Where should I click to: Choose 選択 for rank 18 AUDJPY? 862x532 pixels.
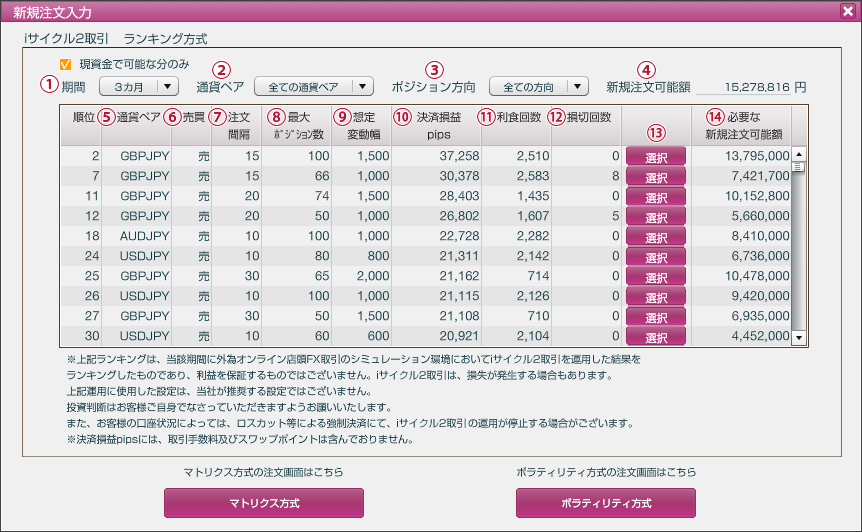pos(656,237)
